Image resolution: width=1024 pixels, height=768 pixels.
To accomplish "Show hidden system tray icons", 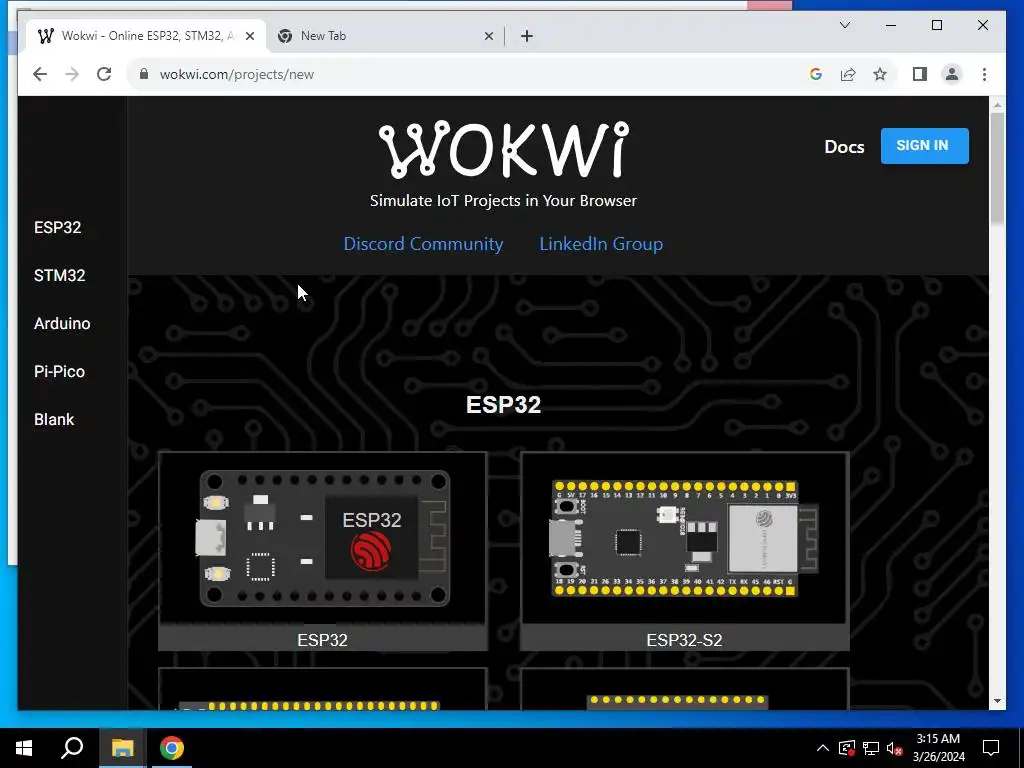I will click(x=823, y=748).
